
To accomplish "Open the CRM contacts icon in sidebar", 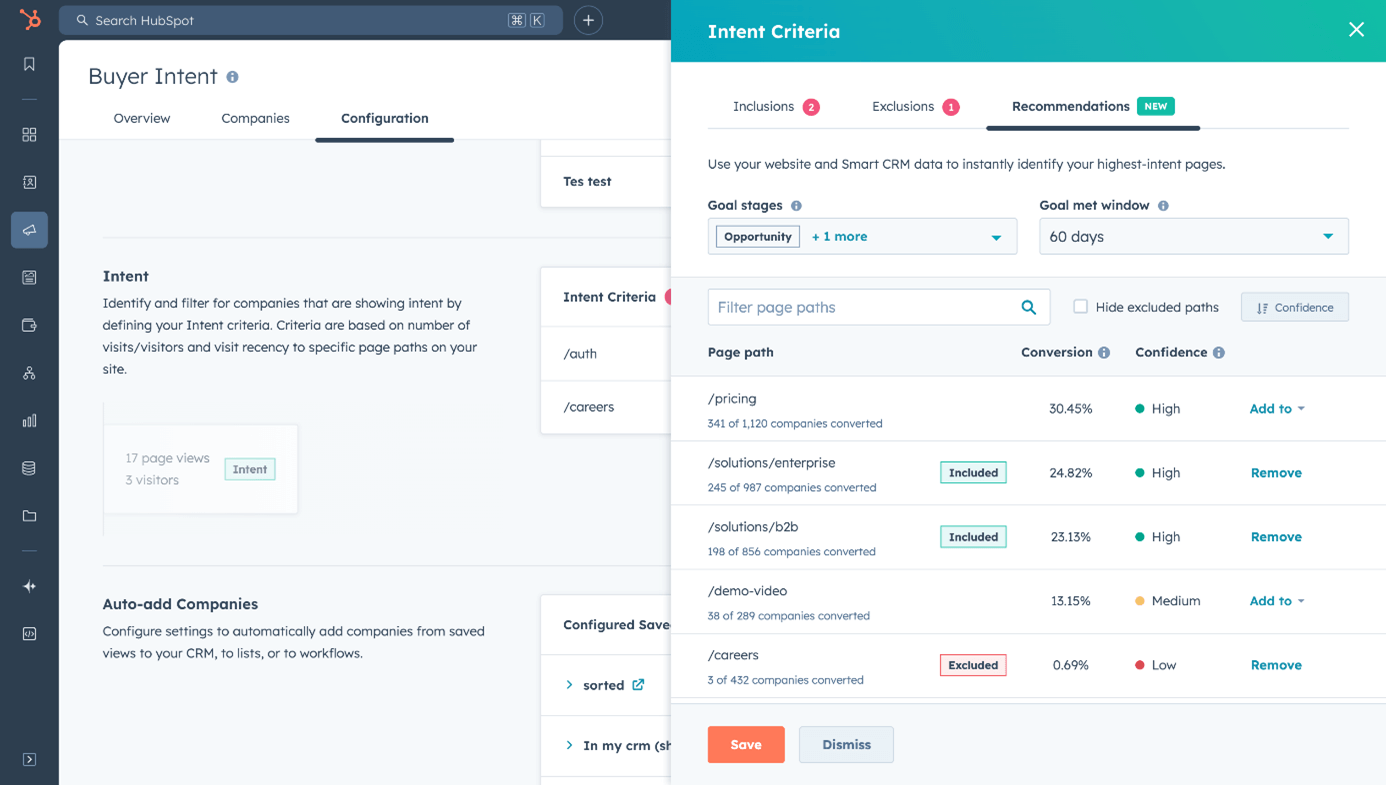I will [29, 182].
